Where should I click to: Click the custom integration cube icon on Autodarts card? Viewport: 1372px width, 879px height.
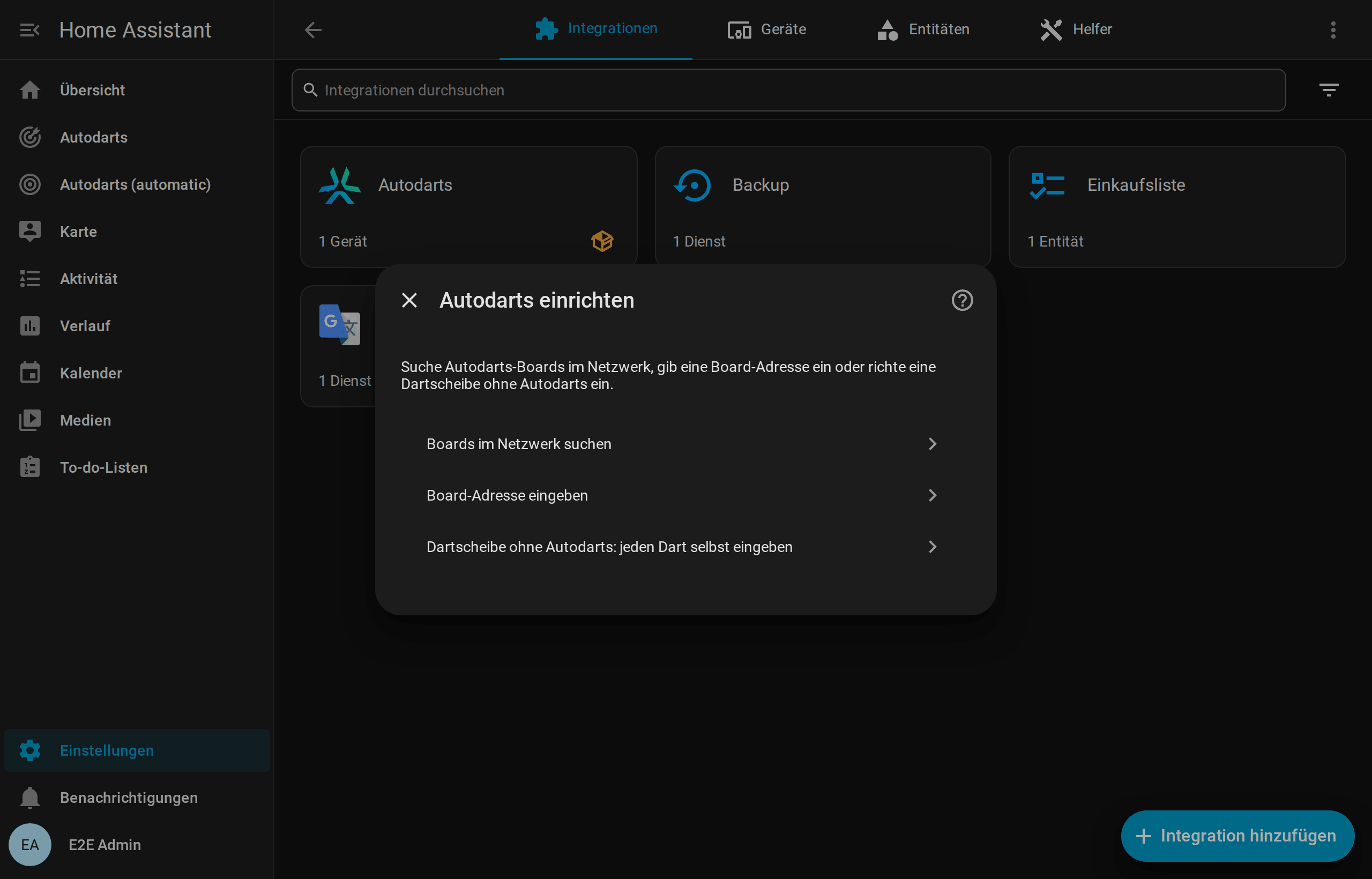coord(602,241)
